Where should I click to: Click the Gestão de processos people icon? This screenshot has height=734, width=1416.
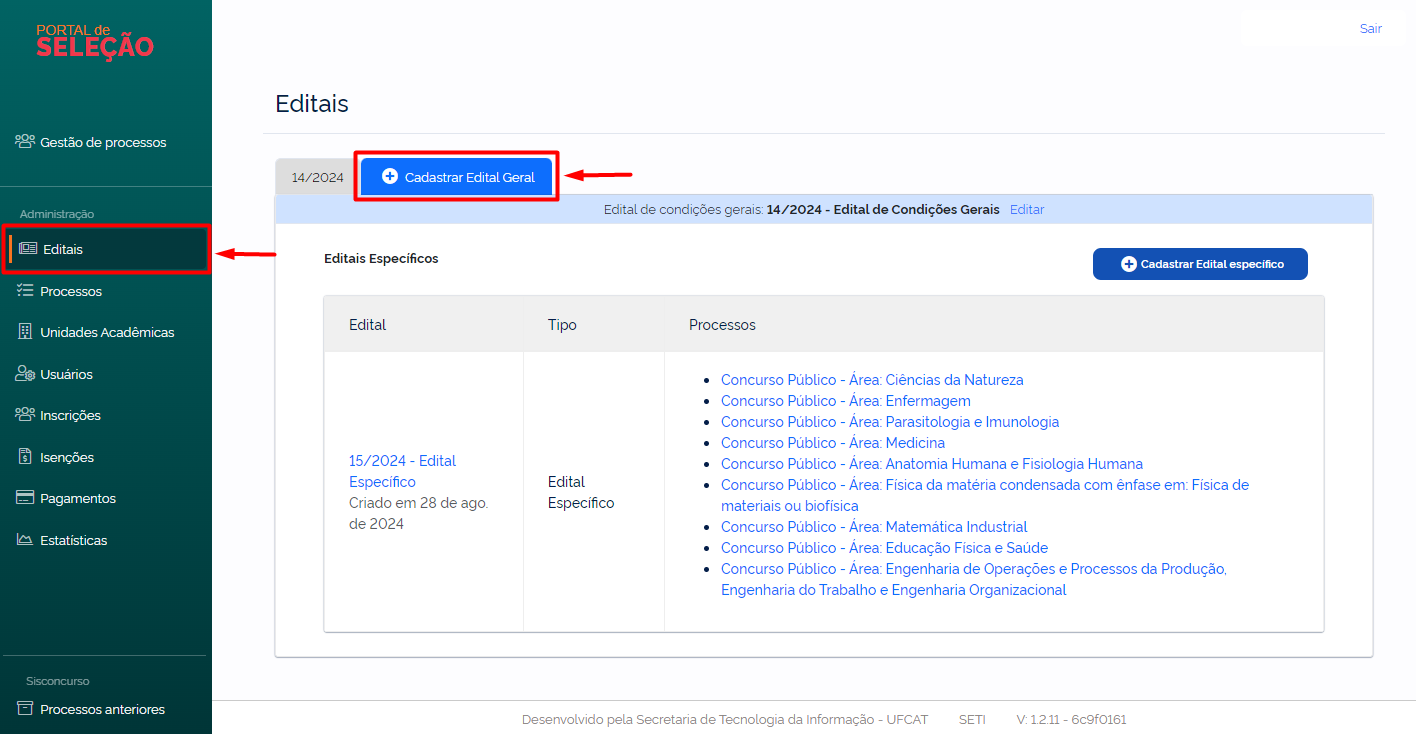point(25,141)
